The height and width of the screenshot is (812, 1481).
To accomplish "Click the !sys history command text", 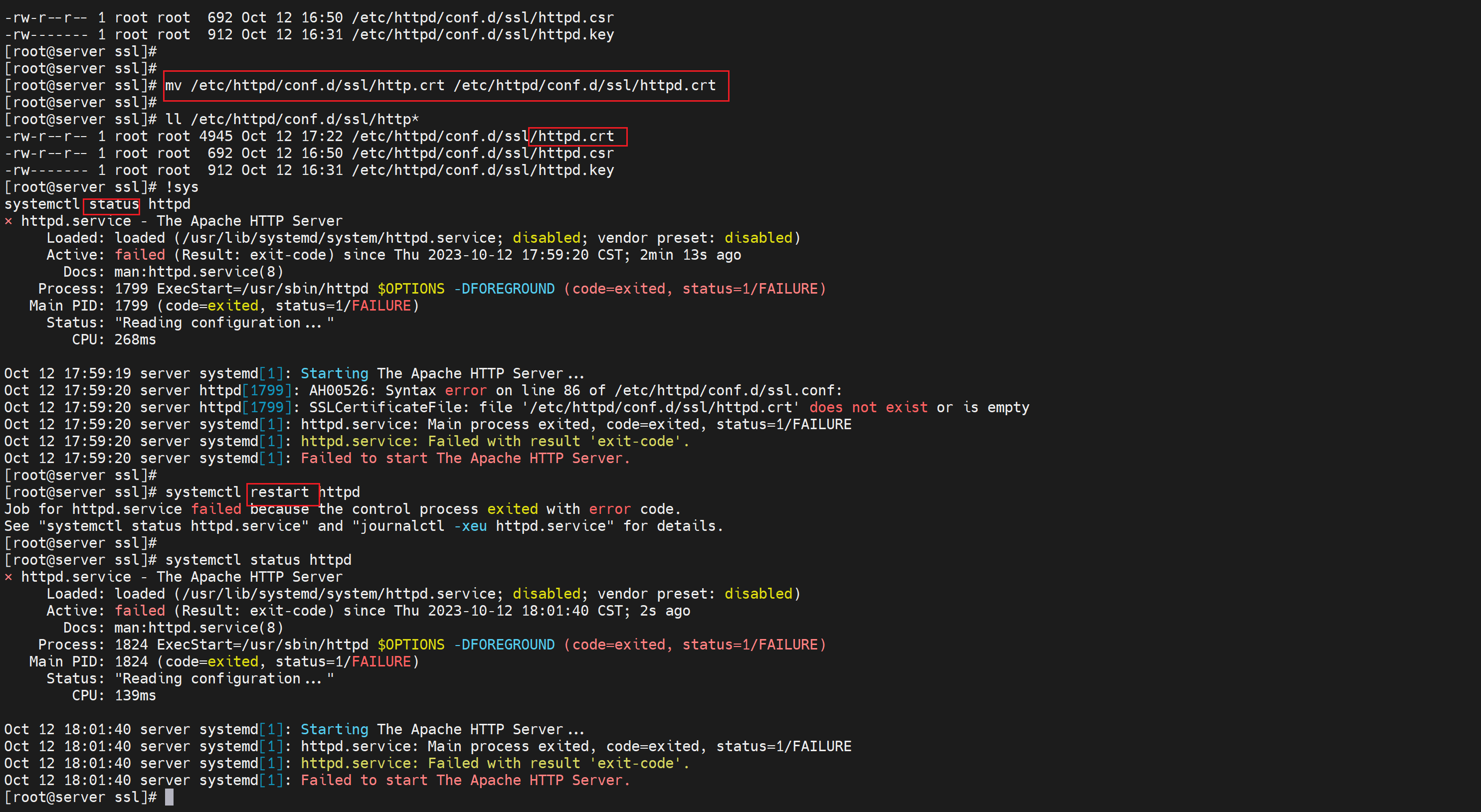I will (182, 187).
